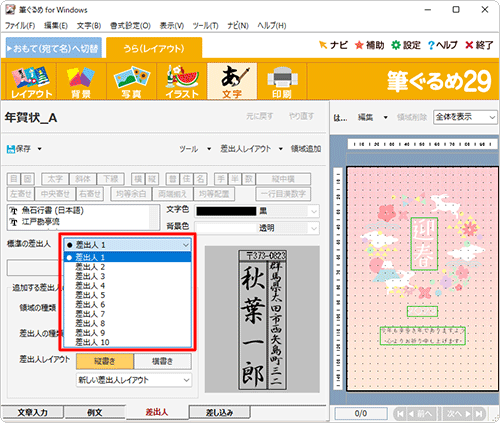Screen dimensions: 500x423
Task: Collapse the 差出人 1 combo box
Action: click(128, 245)
